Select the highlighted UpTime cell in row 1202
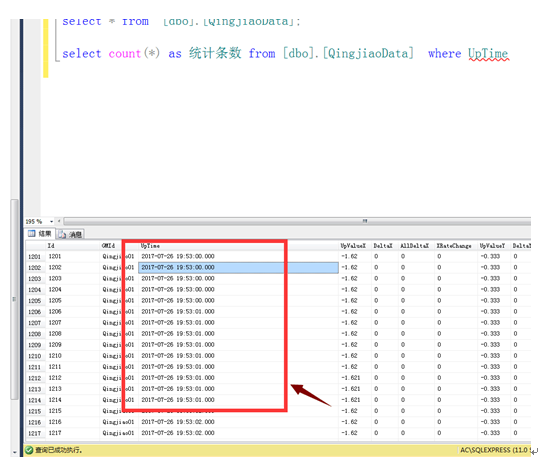Viewport: 538px width, 475px height. click(x=238, y=268)
